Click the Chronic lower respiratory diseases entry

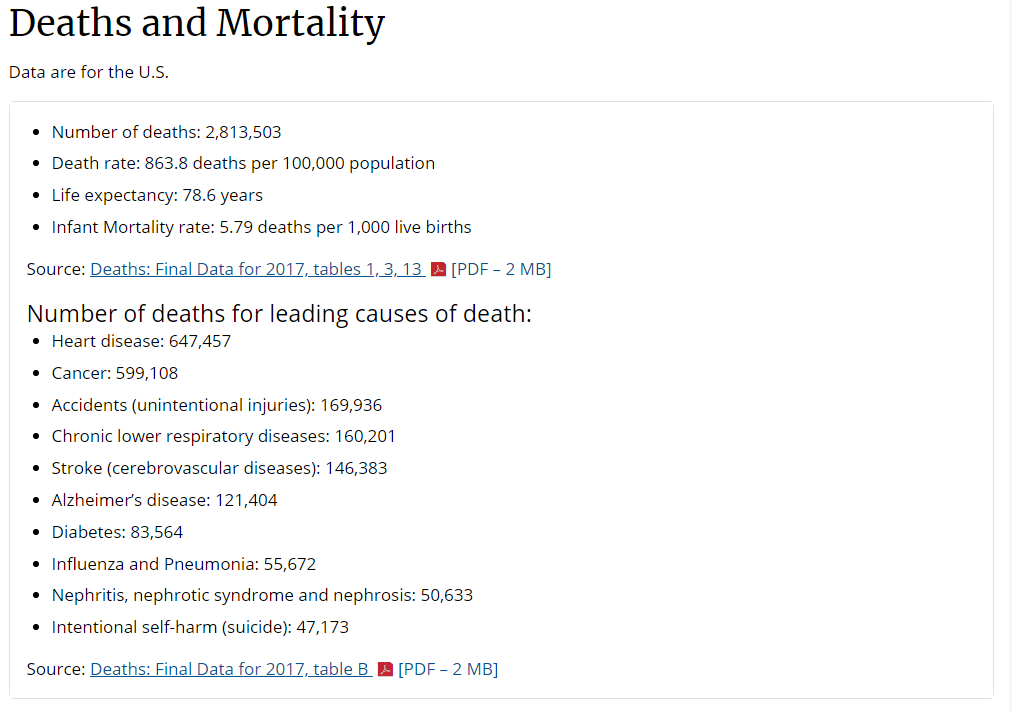223,436
